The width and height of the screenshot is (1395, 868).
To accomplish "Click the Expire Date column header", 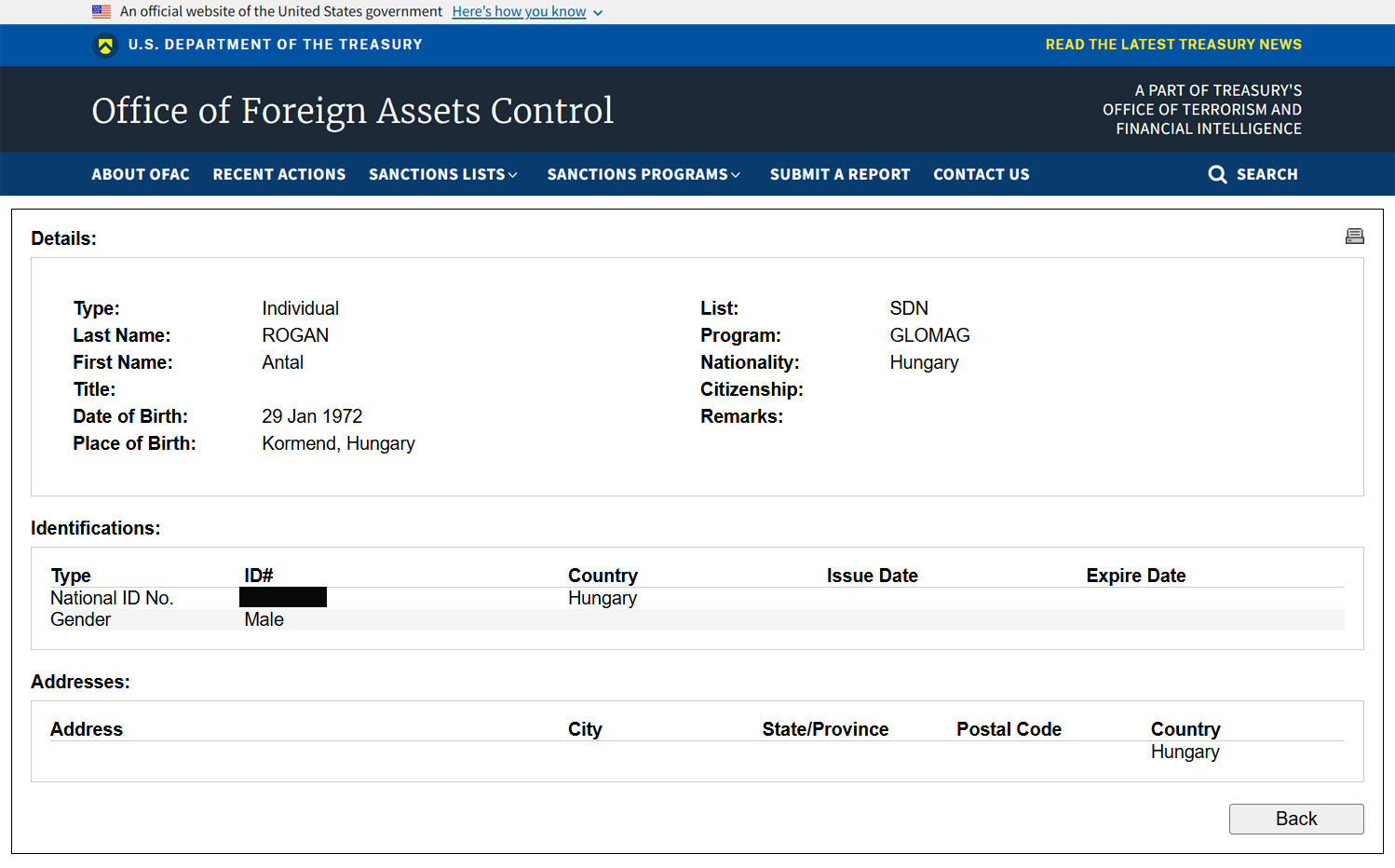I will [1136, 576].
